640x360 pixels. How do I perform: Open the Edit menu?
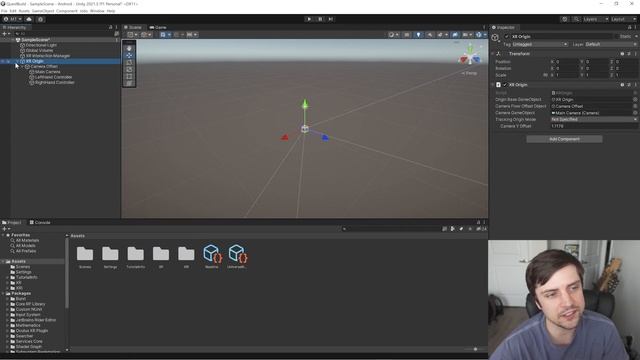(x=13, y=11)
